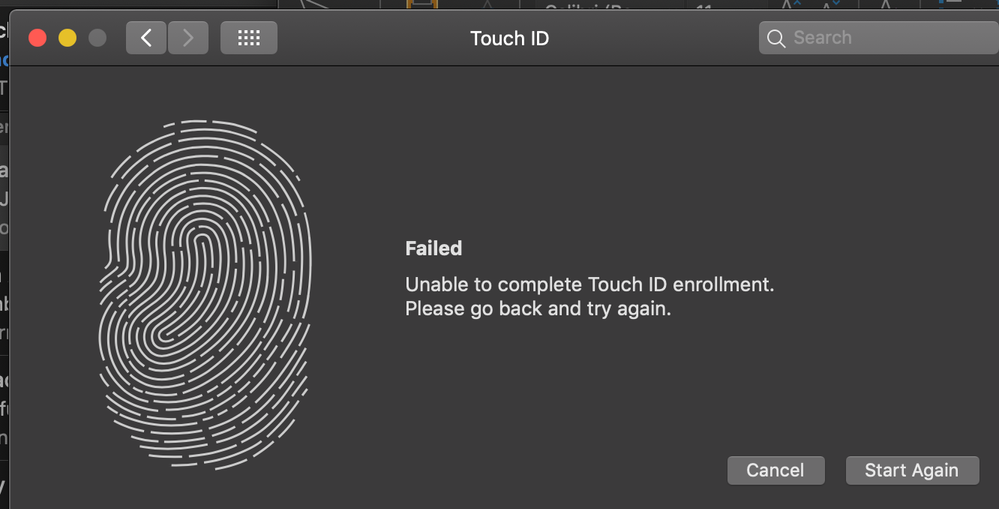Click the Failed heading text
The height and width of the screenshot is (509, 999).
click(x=433, y=248)
